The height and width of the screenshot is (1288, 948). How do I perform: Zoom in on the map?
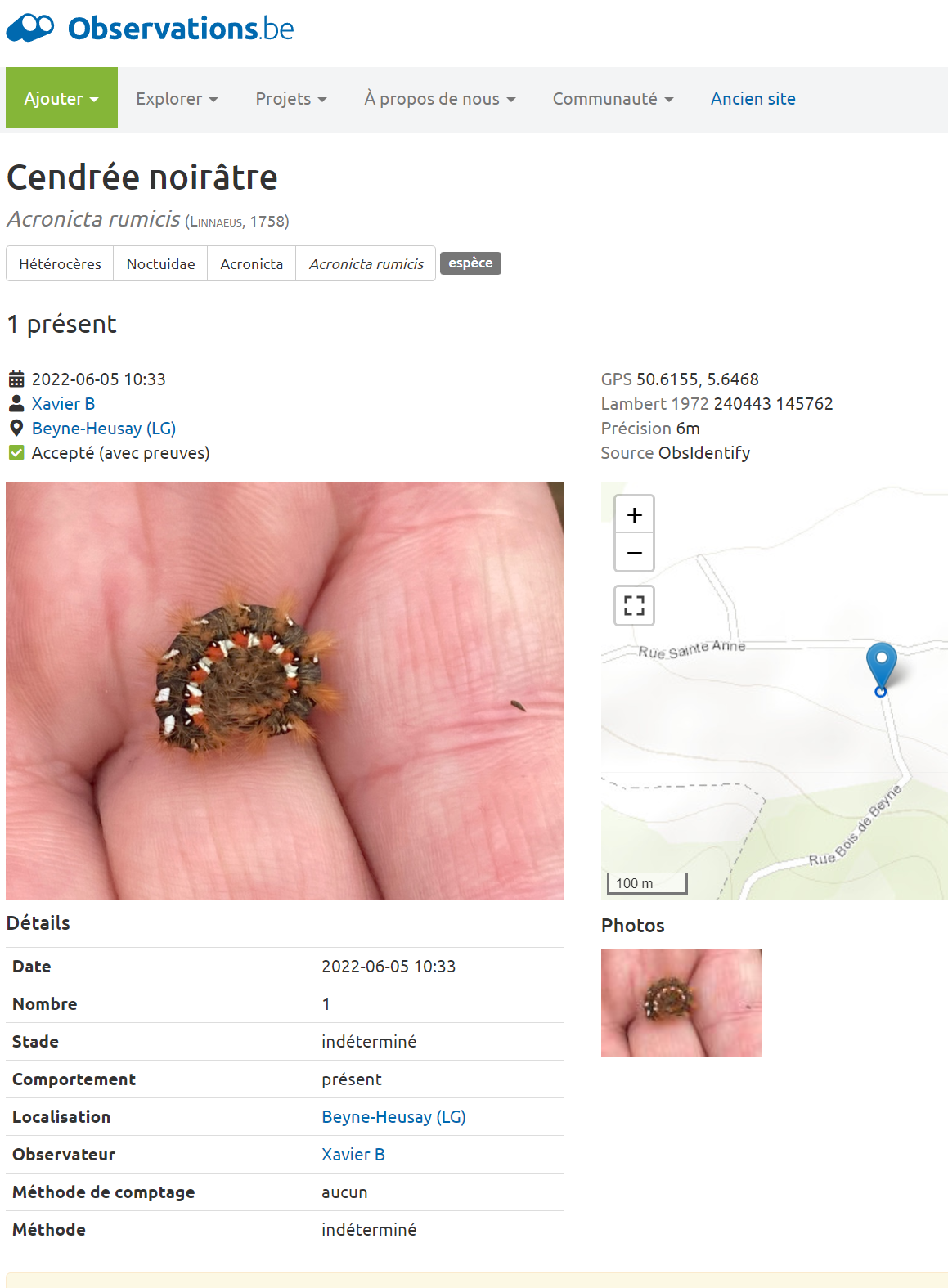(634, 514)
